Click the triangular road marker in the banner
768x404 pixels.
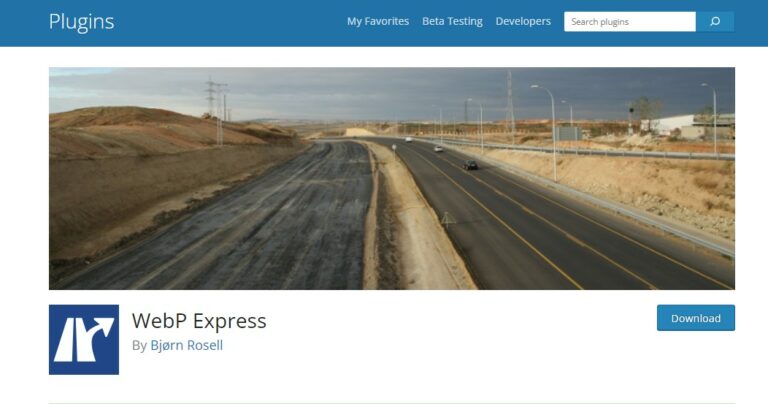pos(448,219)
